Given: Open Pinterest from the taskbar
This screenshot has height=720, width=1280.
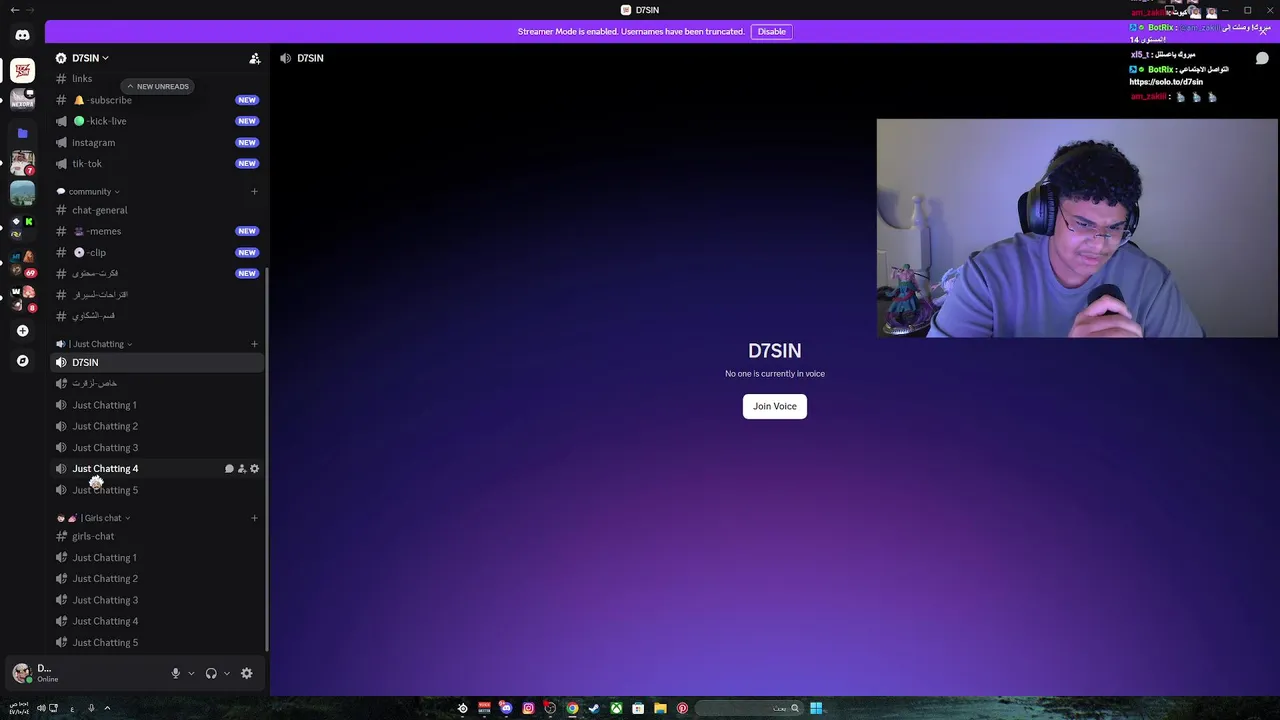Looking at the screenshot, I should (682, 708).
